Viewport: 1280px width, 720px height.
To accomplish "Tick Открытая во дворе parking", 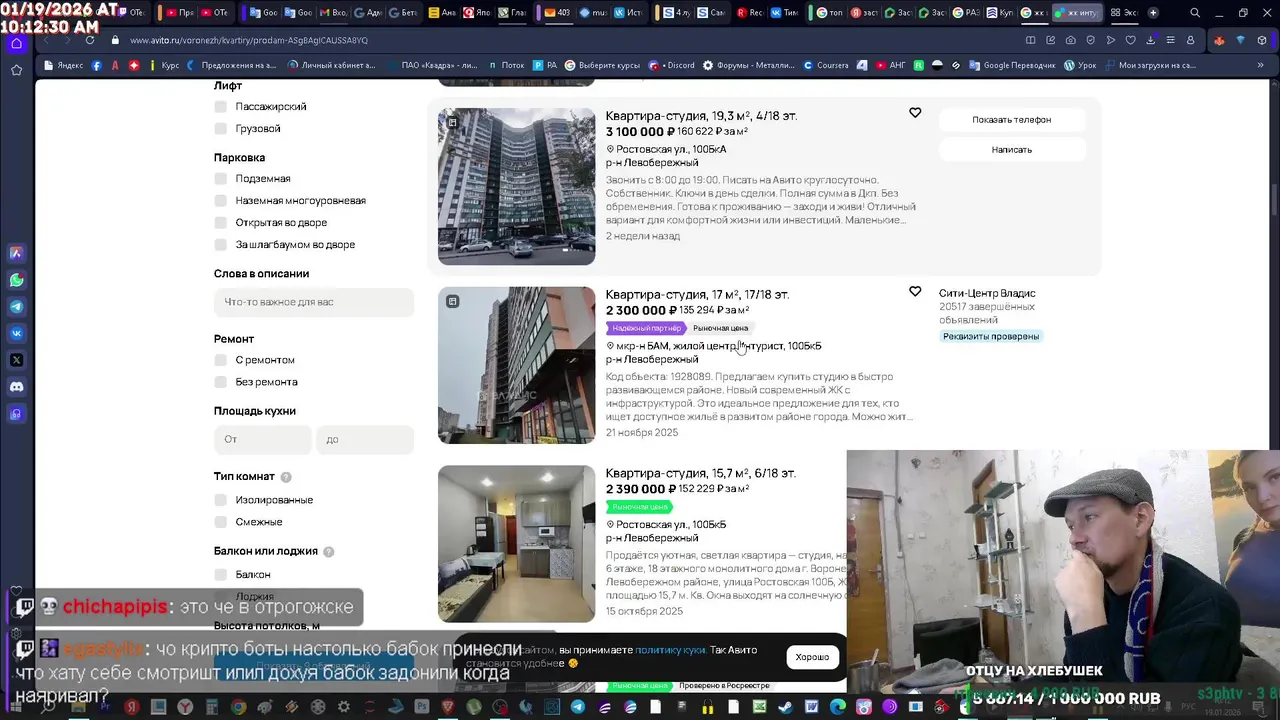I will pos(220,222).
